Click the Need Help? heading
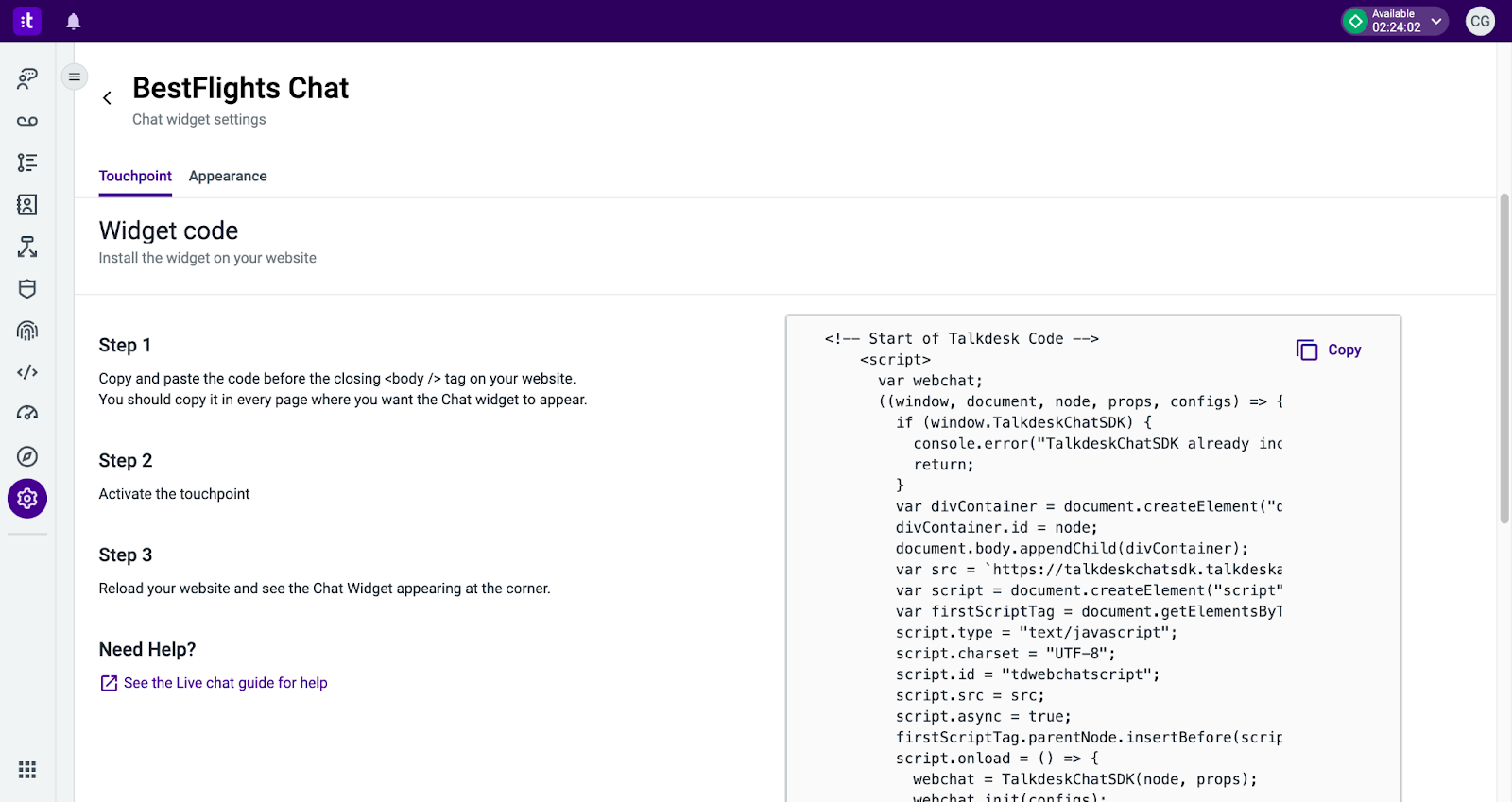The width and height of the screenshot is (1512, 802). tap(147, 649)
